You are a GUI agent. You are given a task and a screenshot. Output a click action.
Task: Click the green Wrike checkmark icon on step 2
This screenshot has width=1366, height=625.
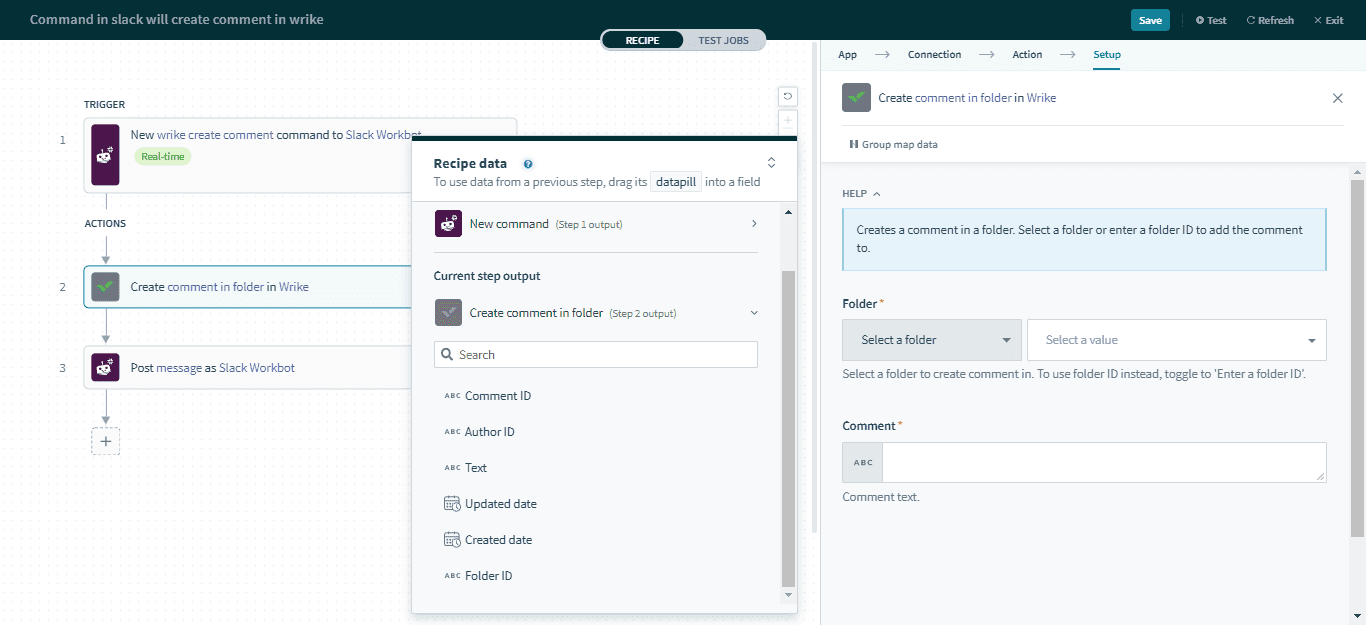point(103,286)
